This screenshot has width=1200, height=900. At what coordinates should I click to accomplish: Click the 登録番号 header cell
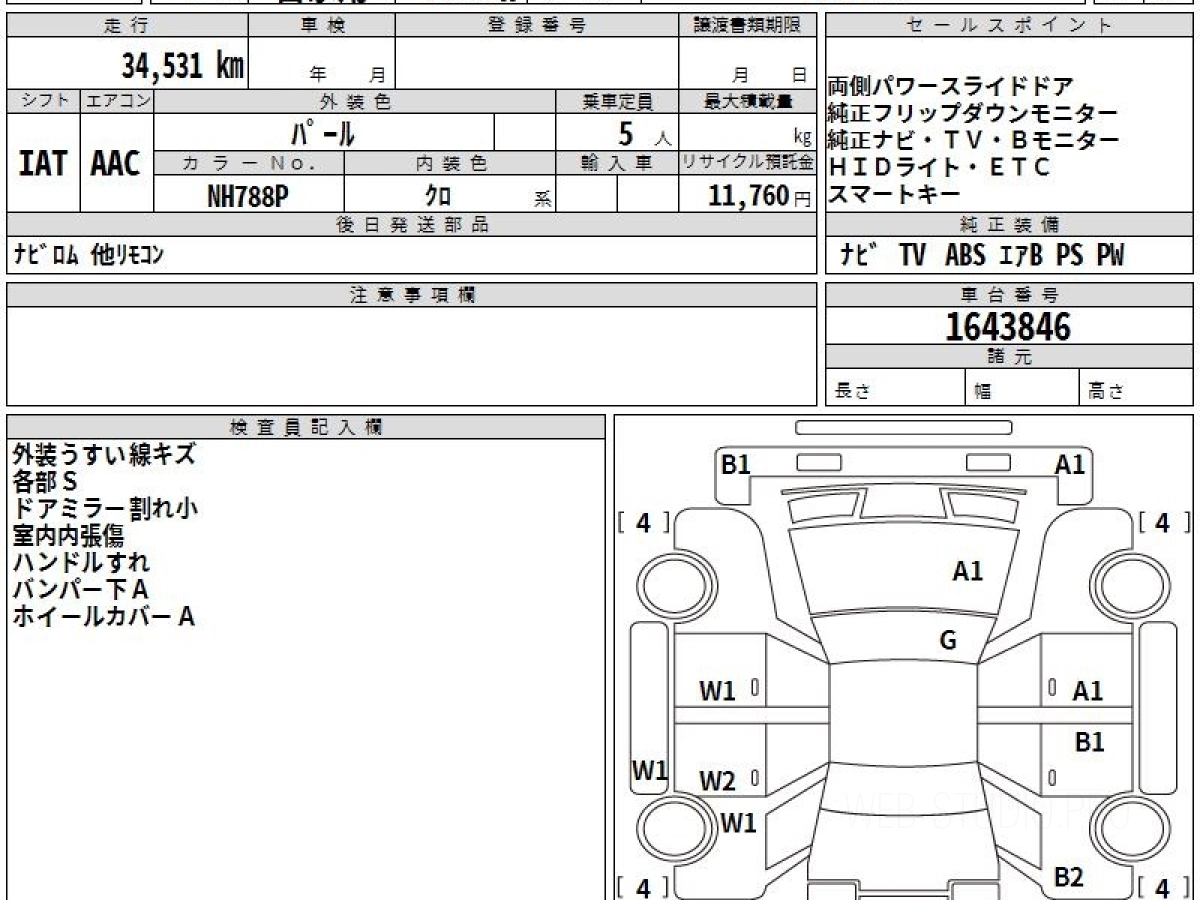pos(536,26)
